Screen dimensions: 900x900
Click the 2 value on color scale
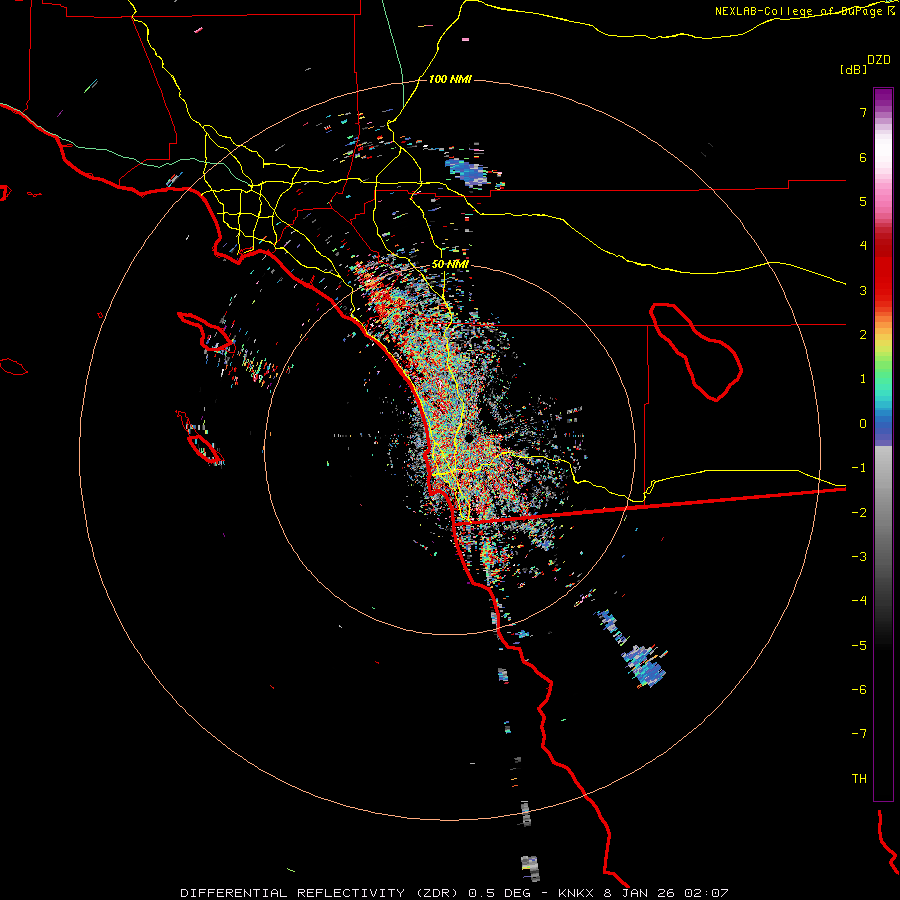click(x=863, y=335)
